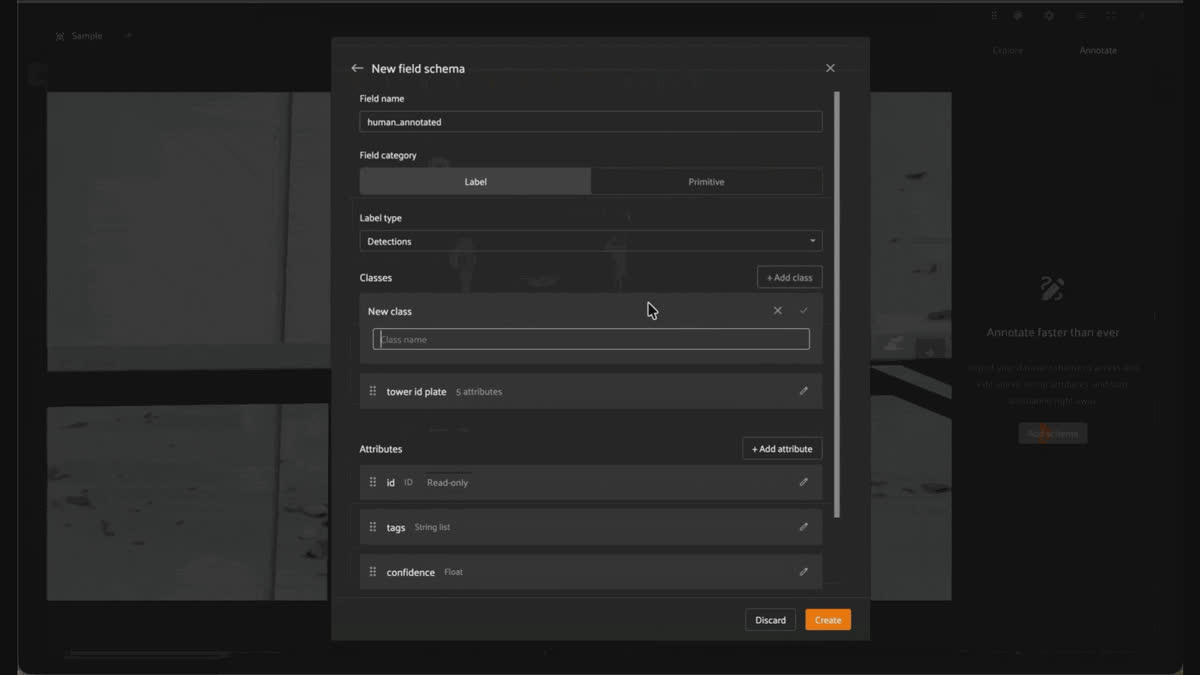Edit the confidence attribute
1200x675 pixels.
(803, 572)
